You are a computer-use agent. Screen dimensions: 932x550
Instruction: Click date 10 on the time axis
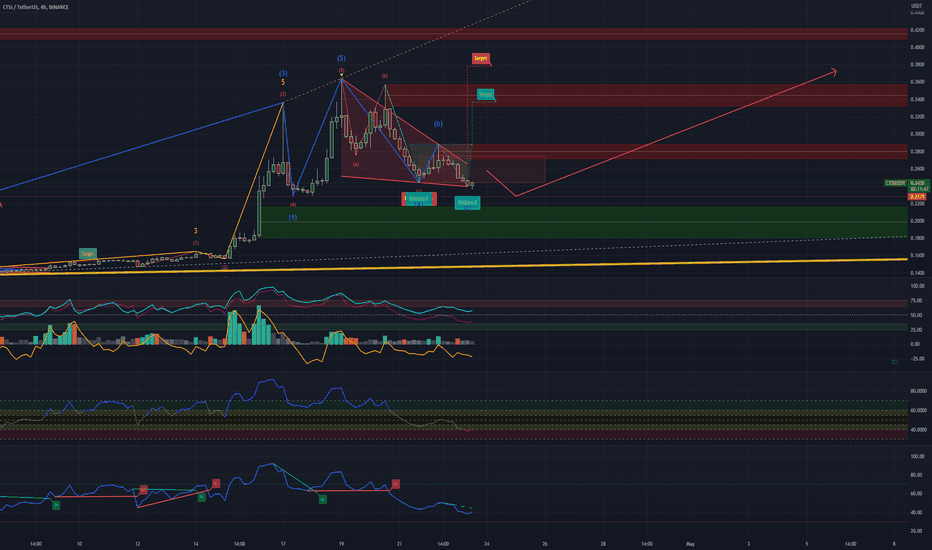[79, 543]
